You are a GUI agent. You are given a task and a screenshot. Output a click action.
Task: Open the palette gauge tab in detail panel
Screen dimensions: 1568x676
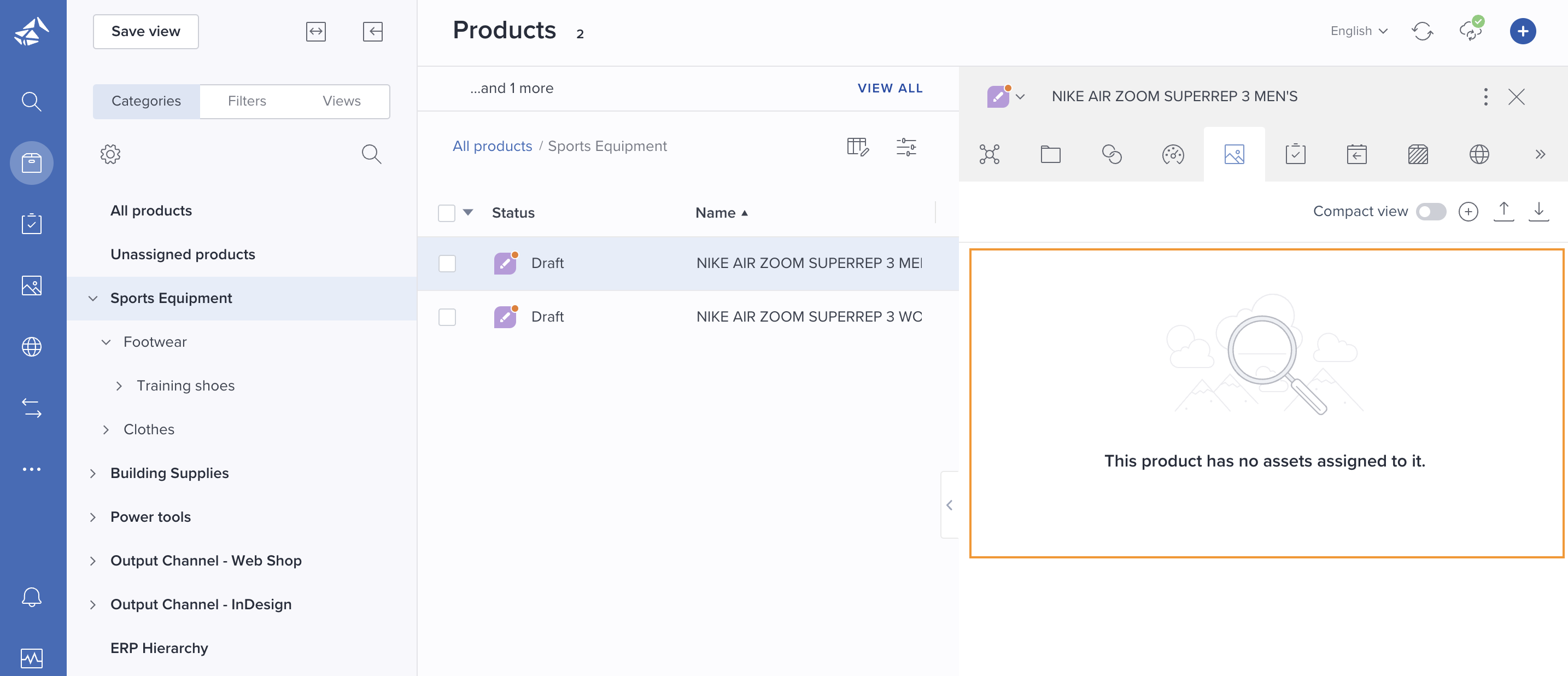point(1173,155)
